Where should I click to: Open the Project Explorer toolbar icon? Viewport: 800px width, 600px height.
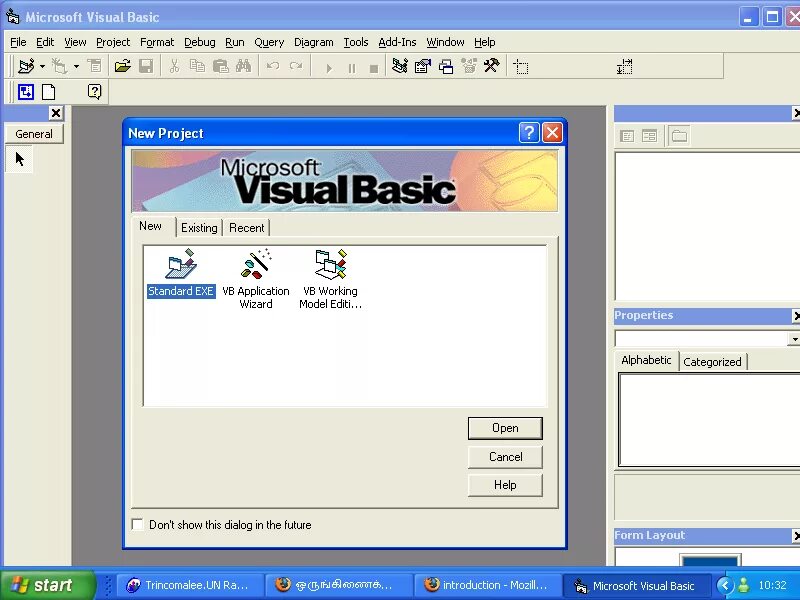coord(399,66)
